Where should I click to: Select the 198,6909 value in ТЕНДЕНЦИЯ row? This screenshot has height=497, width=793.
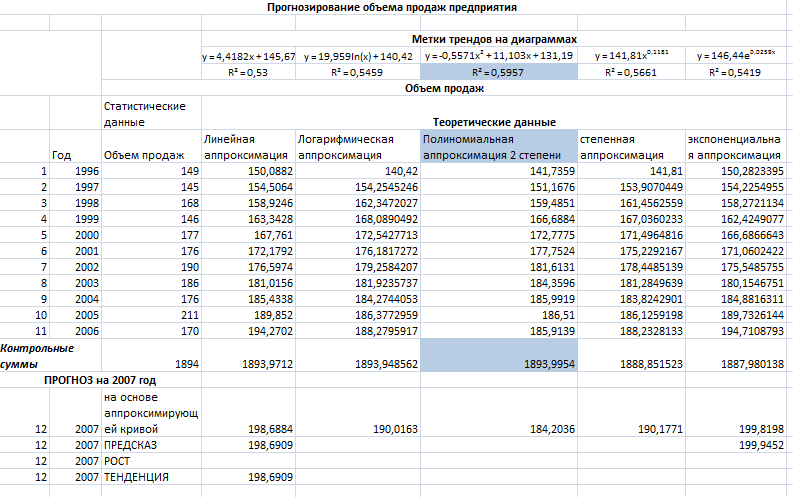[270, 477]
